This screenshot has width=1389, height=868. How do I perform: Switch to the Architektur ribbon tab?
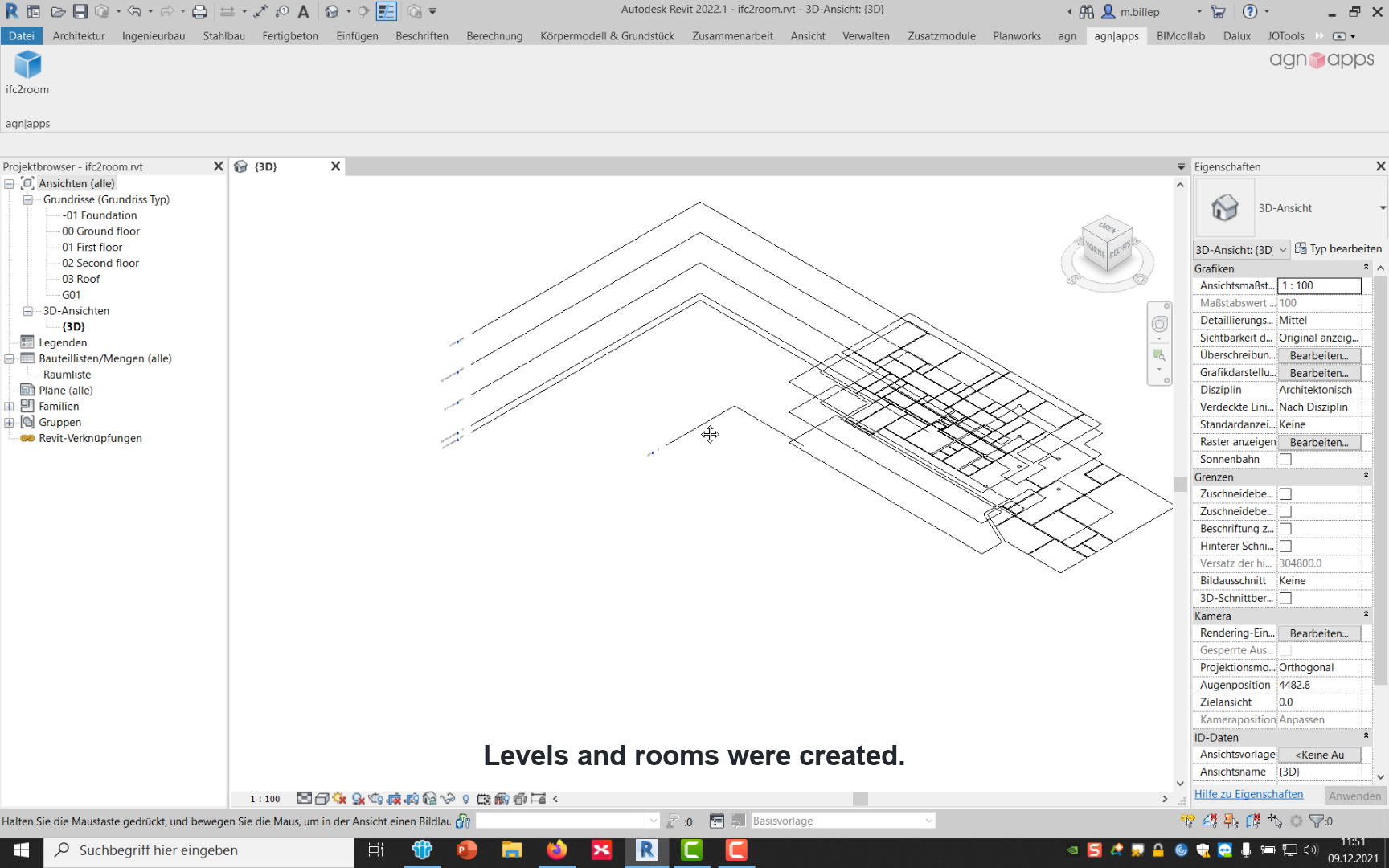coord(79,36)
